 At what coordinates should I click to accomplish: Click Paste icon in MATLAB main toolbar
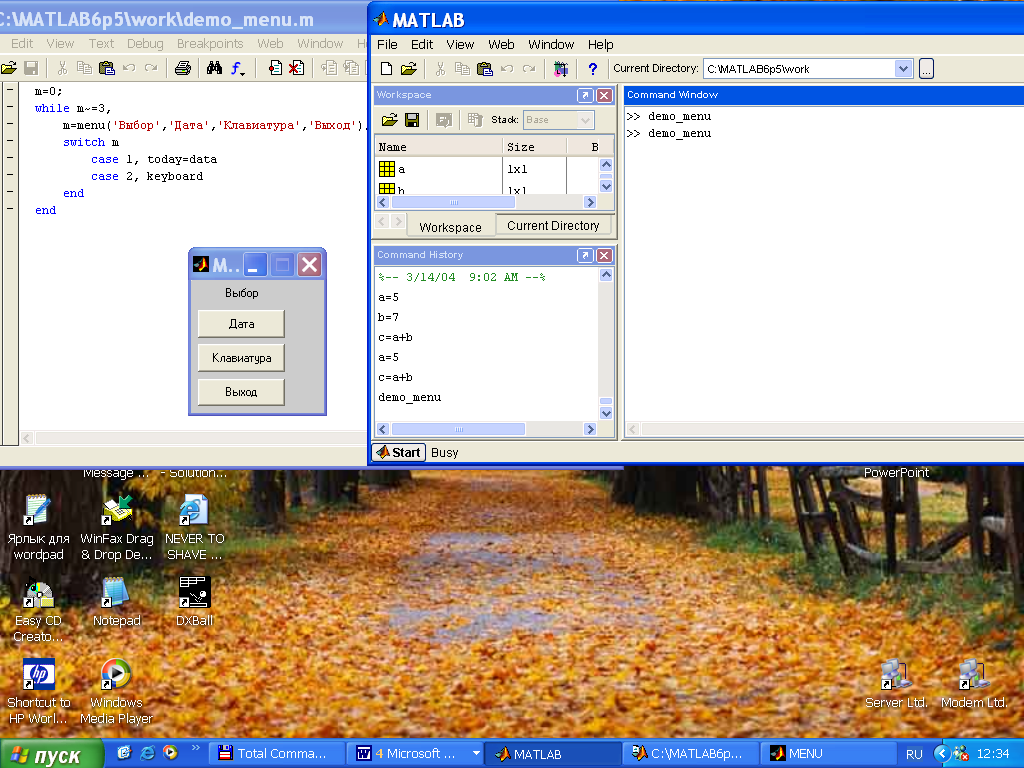coord(485,69)
